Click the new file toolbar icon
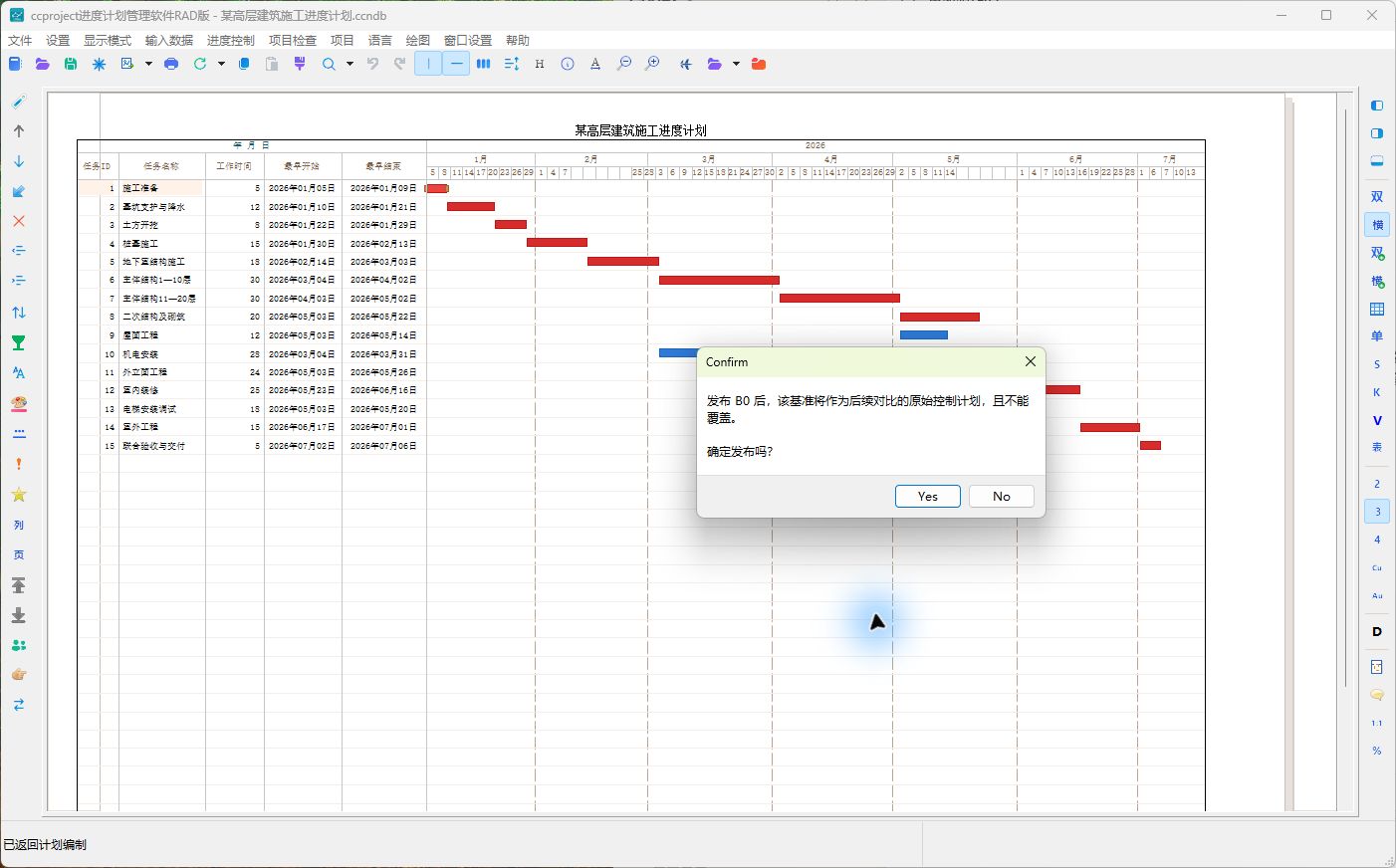Viewport: 1396px width, 868px height. [x=15, y=64]
